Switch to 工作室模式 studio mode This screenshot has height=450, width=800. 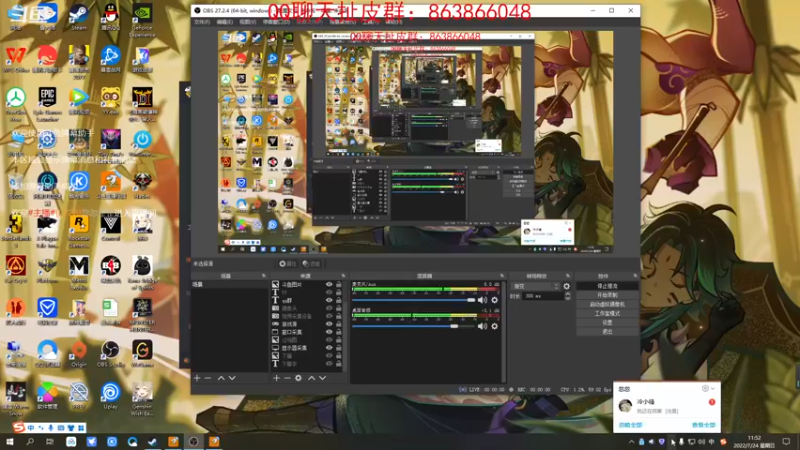coord(607,313)
